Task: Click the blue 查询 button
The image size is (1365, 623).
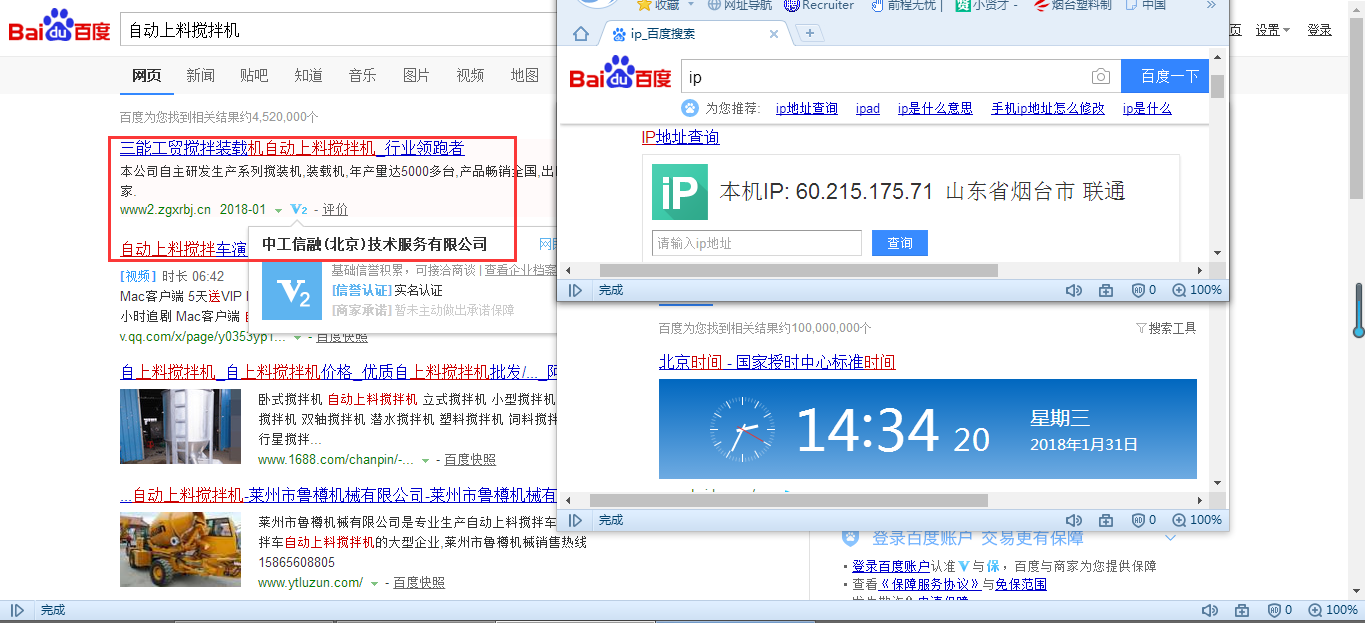Action: [900, 243]
